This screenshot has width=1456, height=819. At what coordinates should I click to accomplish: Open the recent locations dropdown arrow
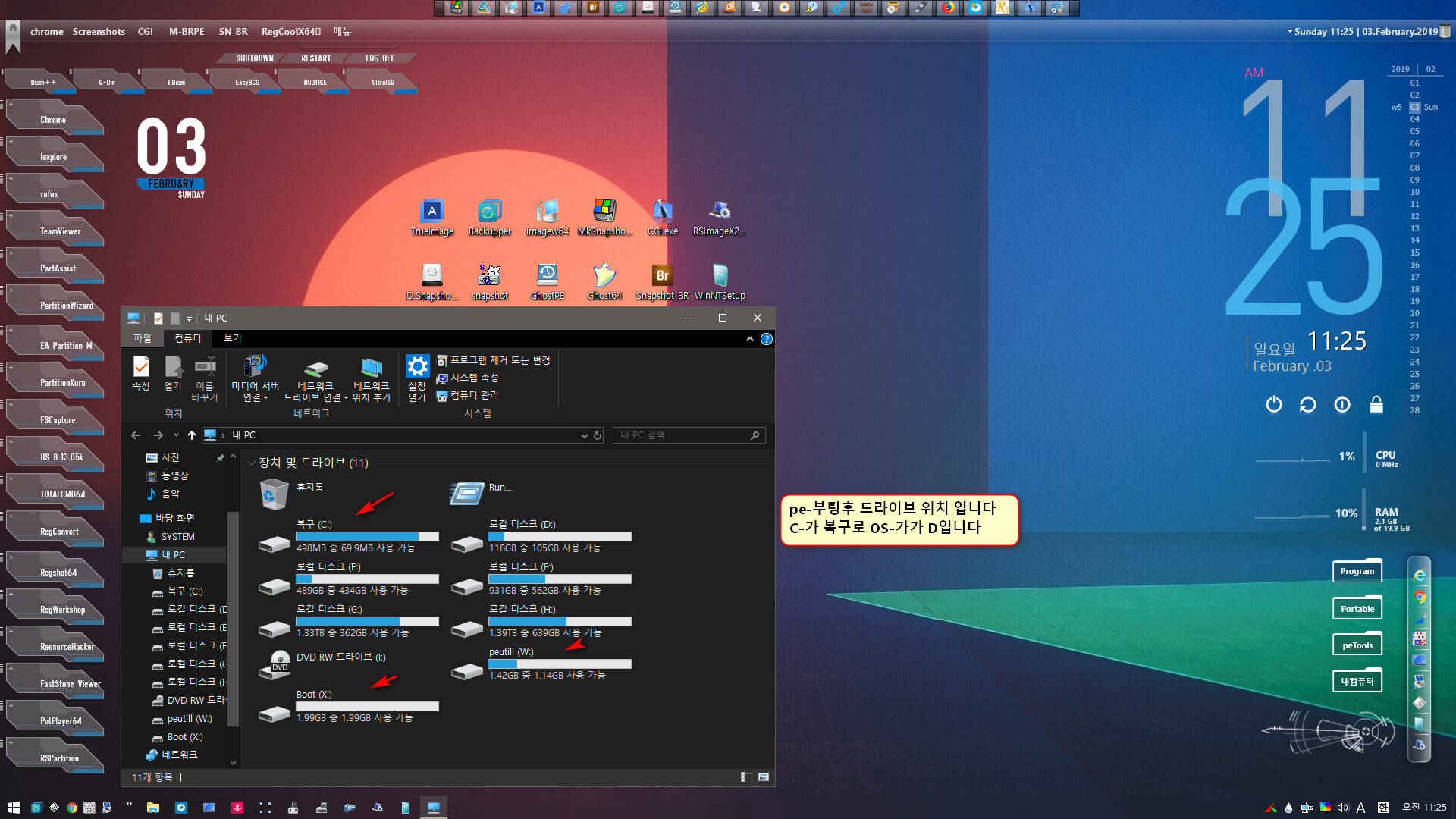[x=176, y=435]
